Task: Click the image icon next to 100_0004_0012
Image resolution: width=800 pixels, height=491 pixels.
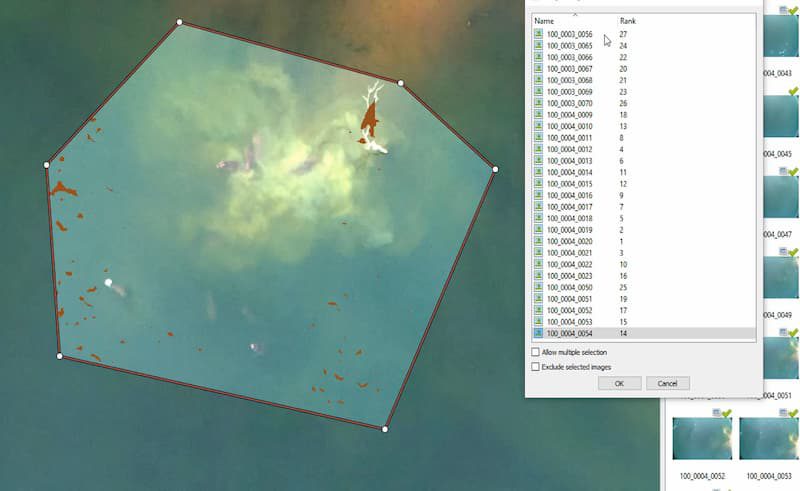Action: 538,149
